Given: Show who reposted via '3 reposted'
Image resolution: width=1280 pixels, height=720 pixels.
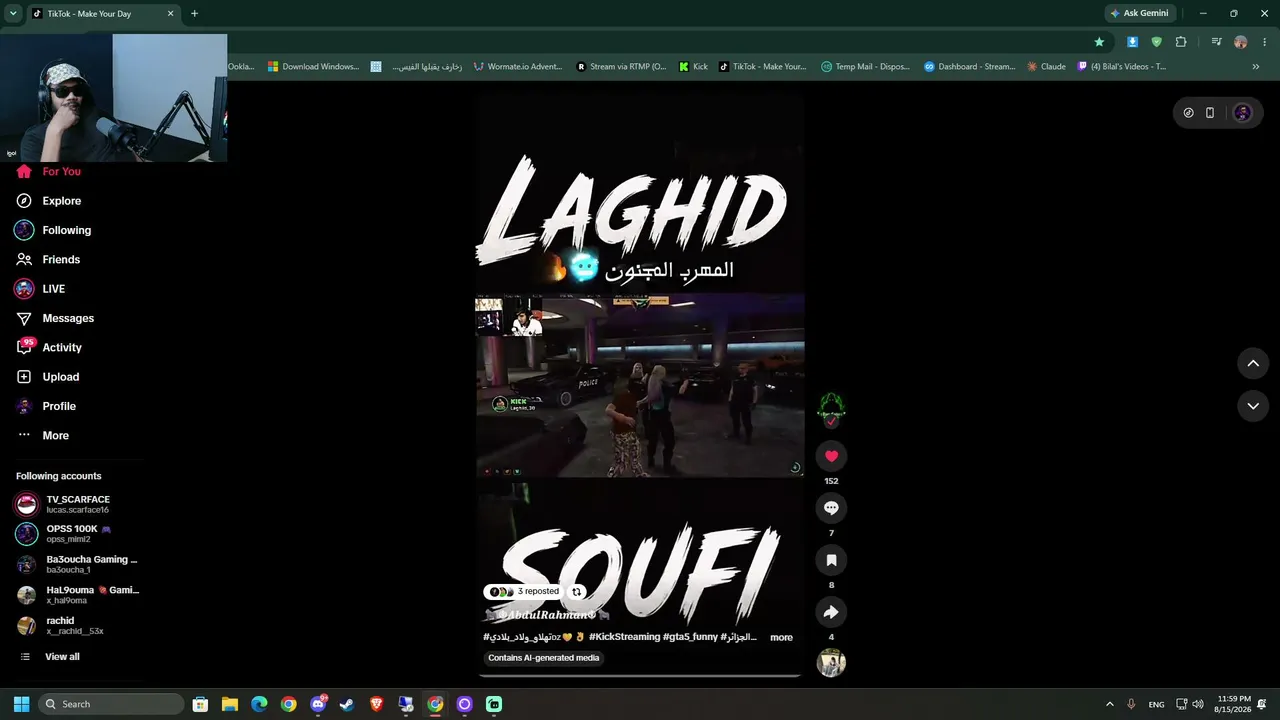Looking at the screenshot, I should pos(524,592).
